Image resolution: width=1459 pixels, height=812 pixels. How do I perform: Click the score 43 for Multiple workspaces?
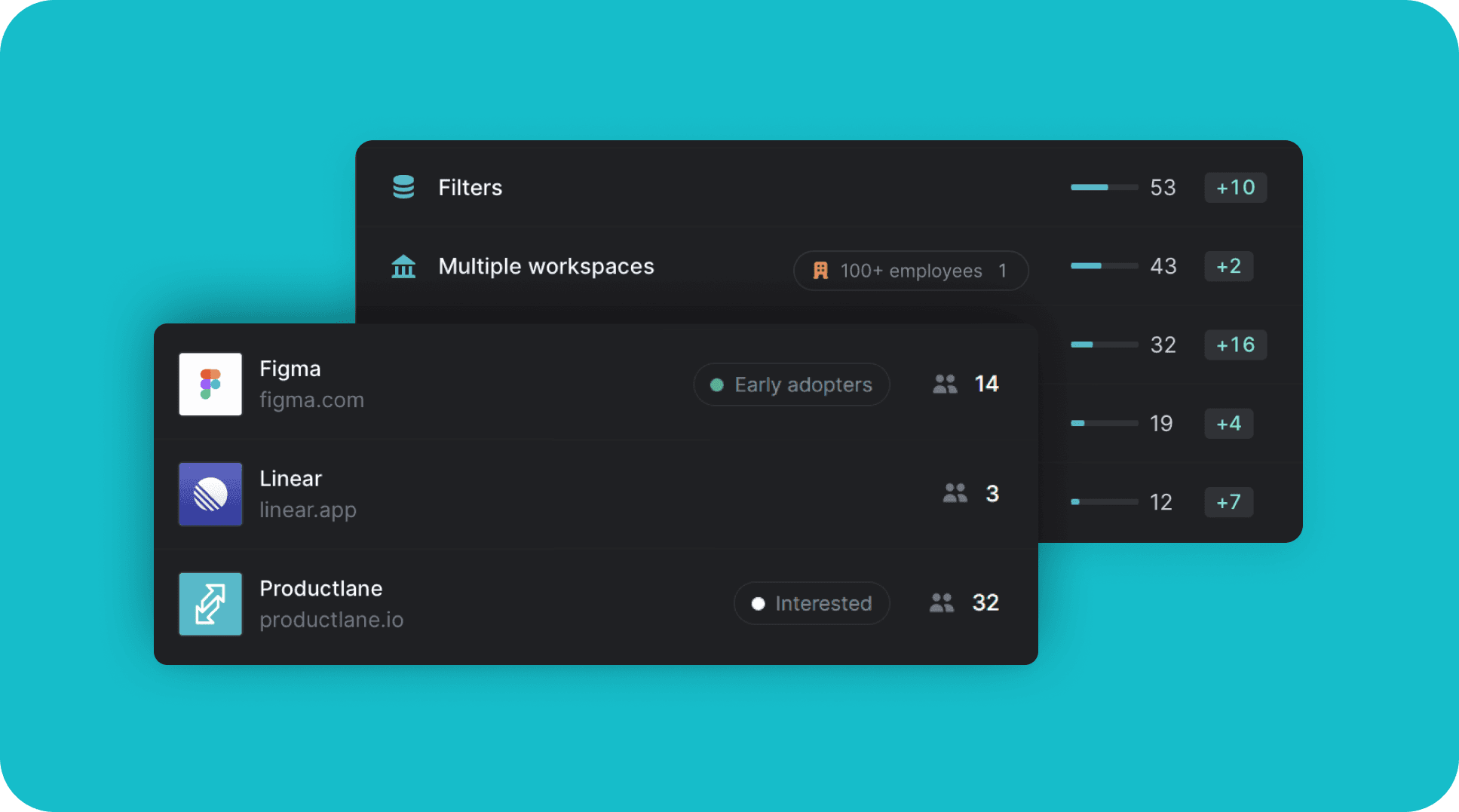pyautogui.click(x=1163, y=266)
